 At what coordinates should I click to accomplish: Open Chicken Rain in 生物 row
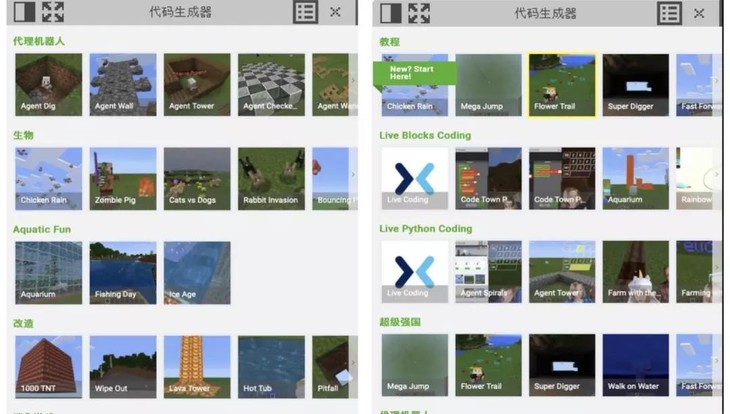click(x=48, y=179)
